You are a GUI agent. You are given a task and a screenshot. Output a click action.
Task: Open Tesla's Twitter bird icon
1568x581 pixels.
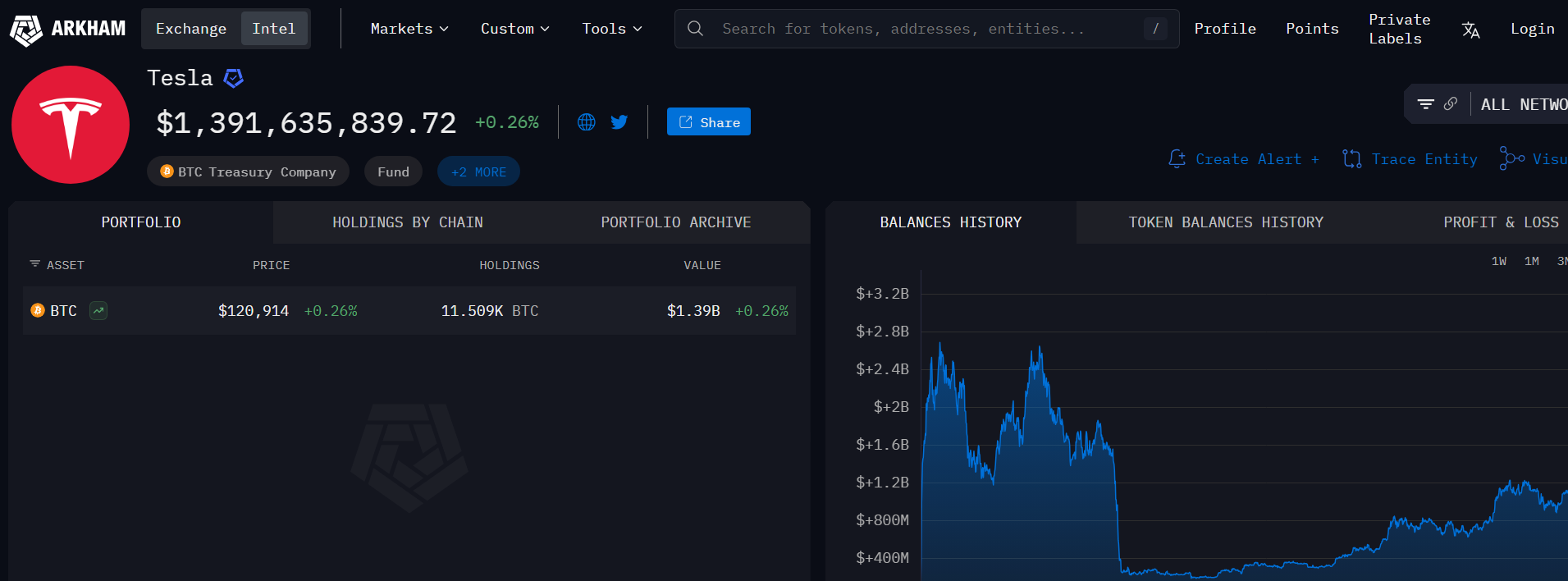[619, 122]
